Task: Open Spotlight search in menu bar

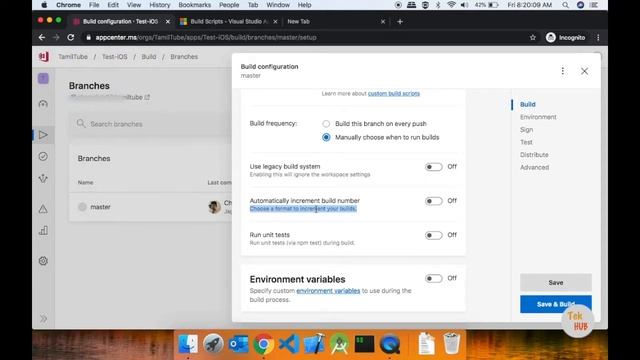Action: pos(565,5)
